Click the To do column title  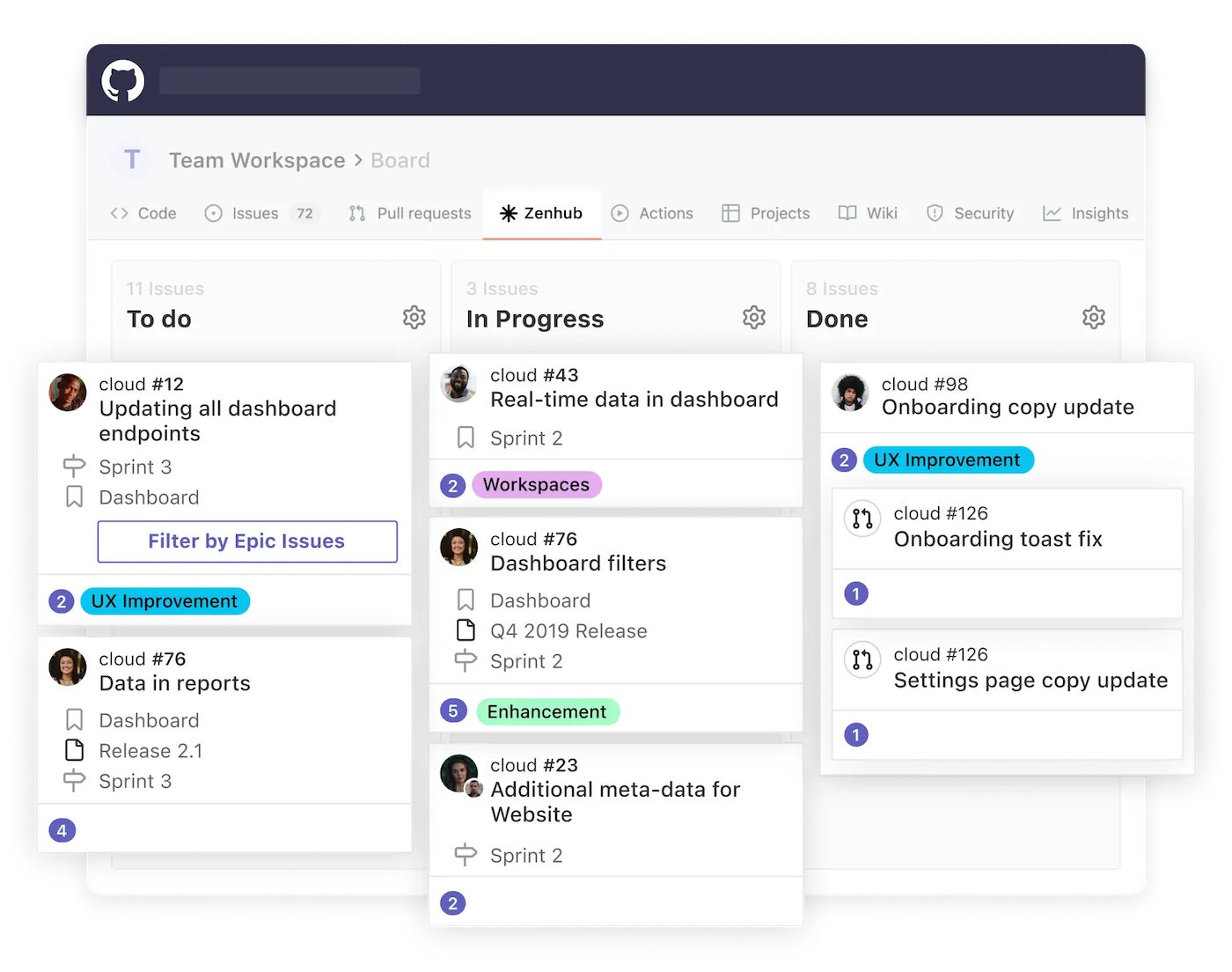click(159, 319)
